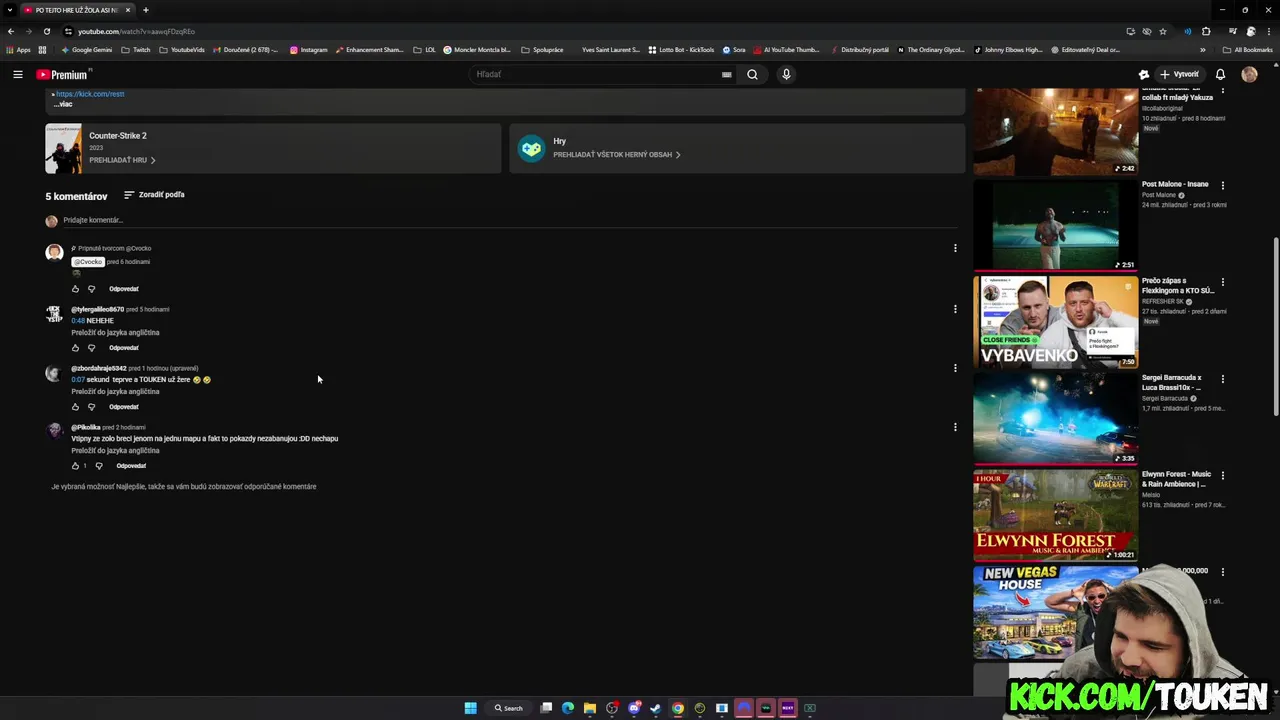Dislike the comment by @Pikolika
1280x720 pixels.
[98, 466]
